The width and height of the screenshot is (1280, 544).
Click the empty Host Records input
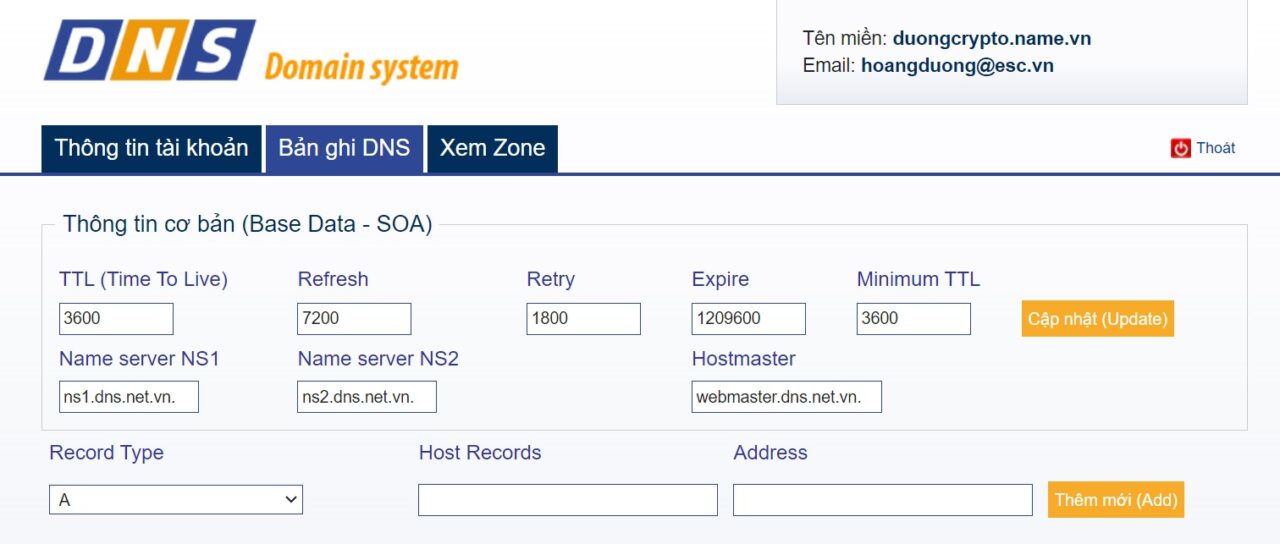[x=568, y=500]
